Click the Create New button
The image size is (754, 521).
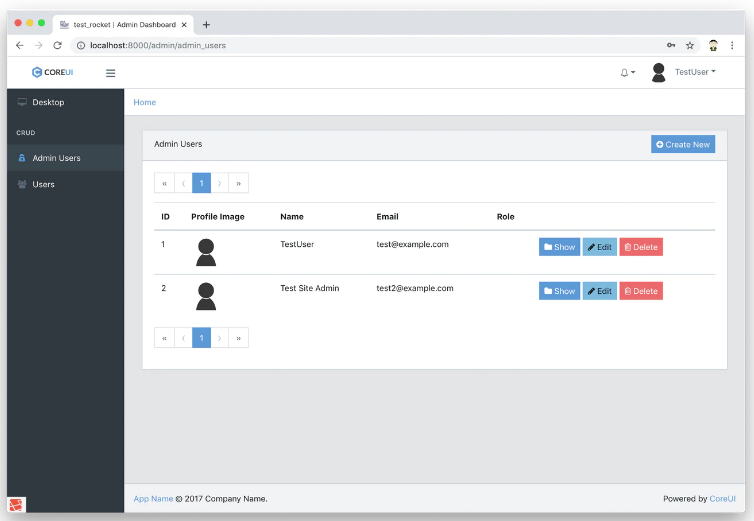(683, 144)
